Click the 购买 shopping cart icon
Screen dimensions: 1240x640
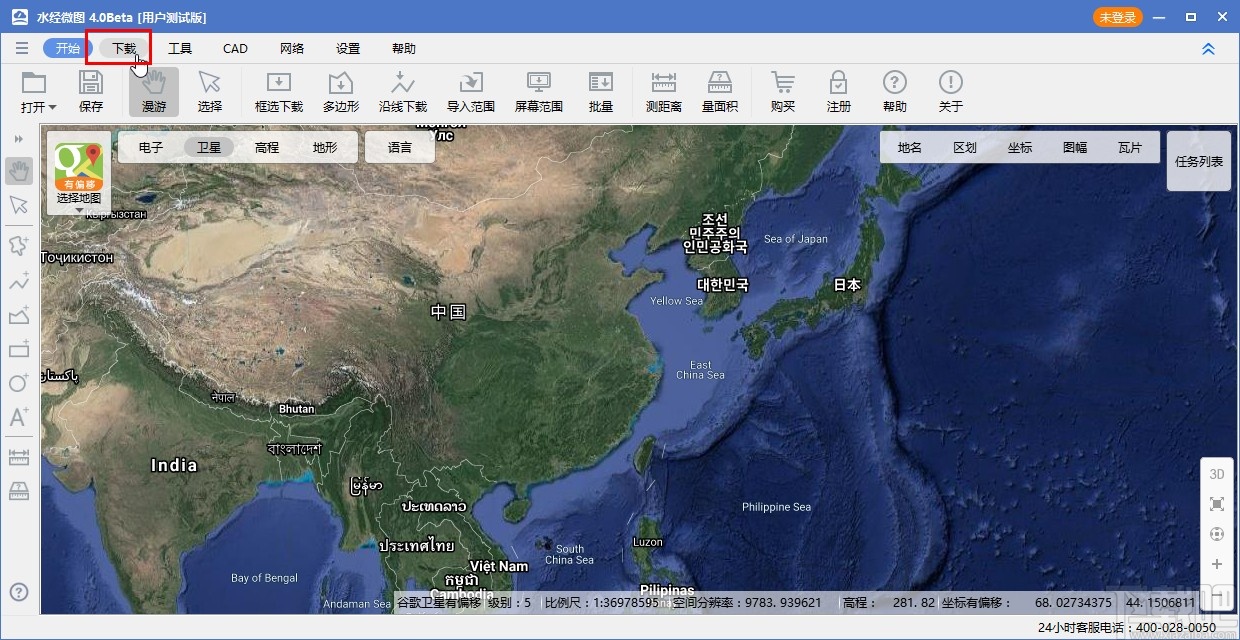(x=782, y=92)
